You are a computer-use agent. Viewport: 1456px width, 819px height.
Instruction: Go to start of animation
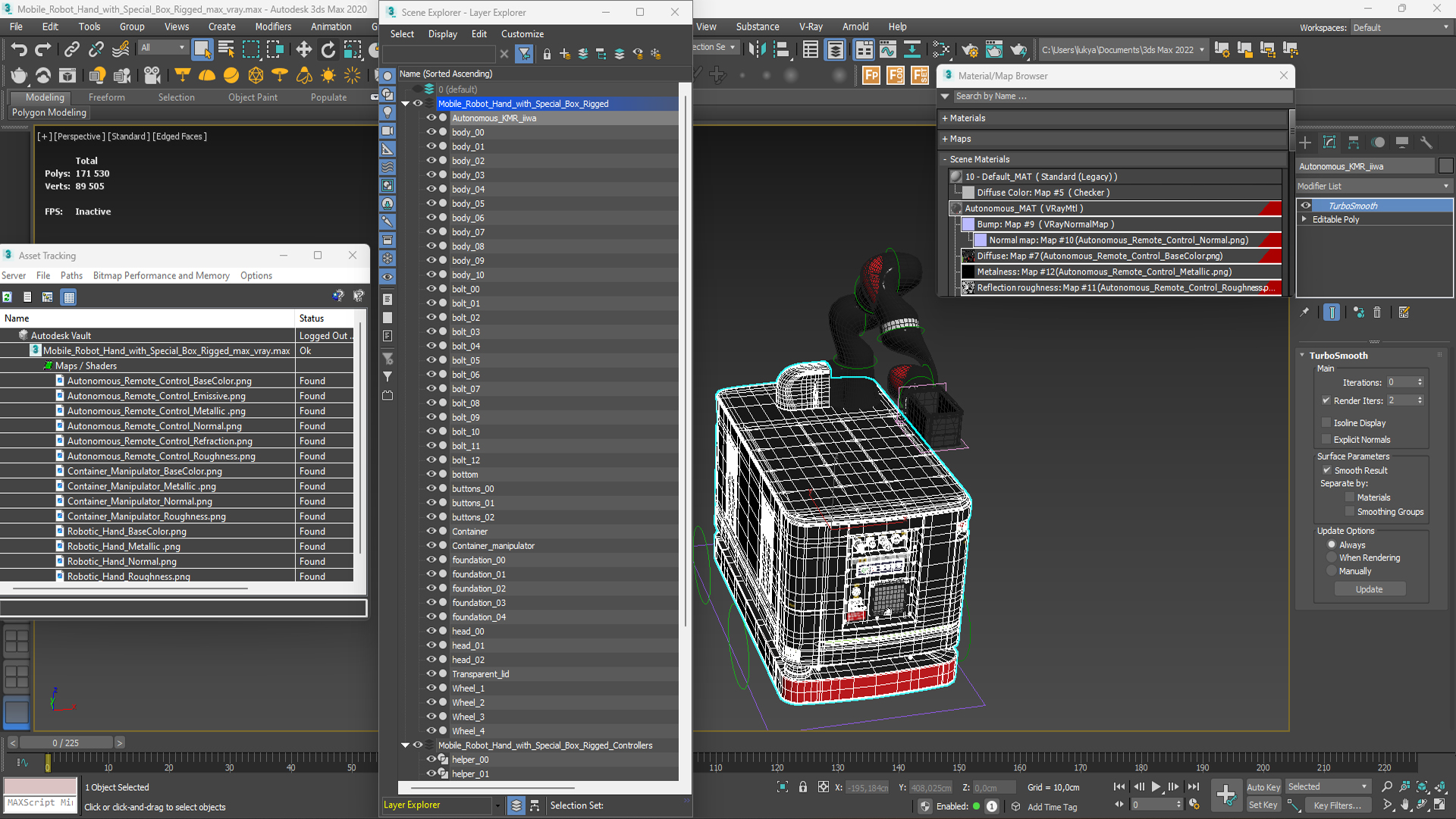pos(1119,787)
